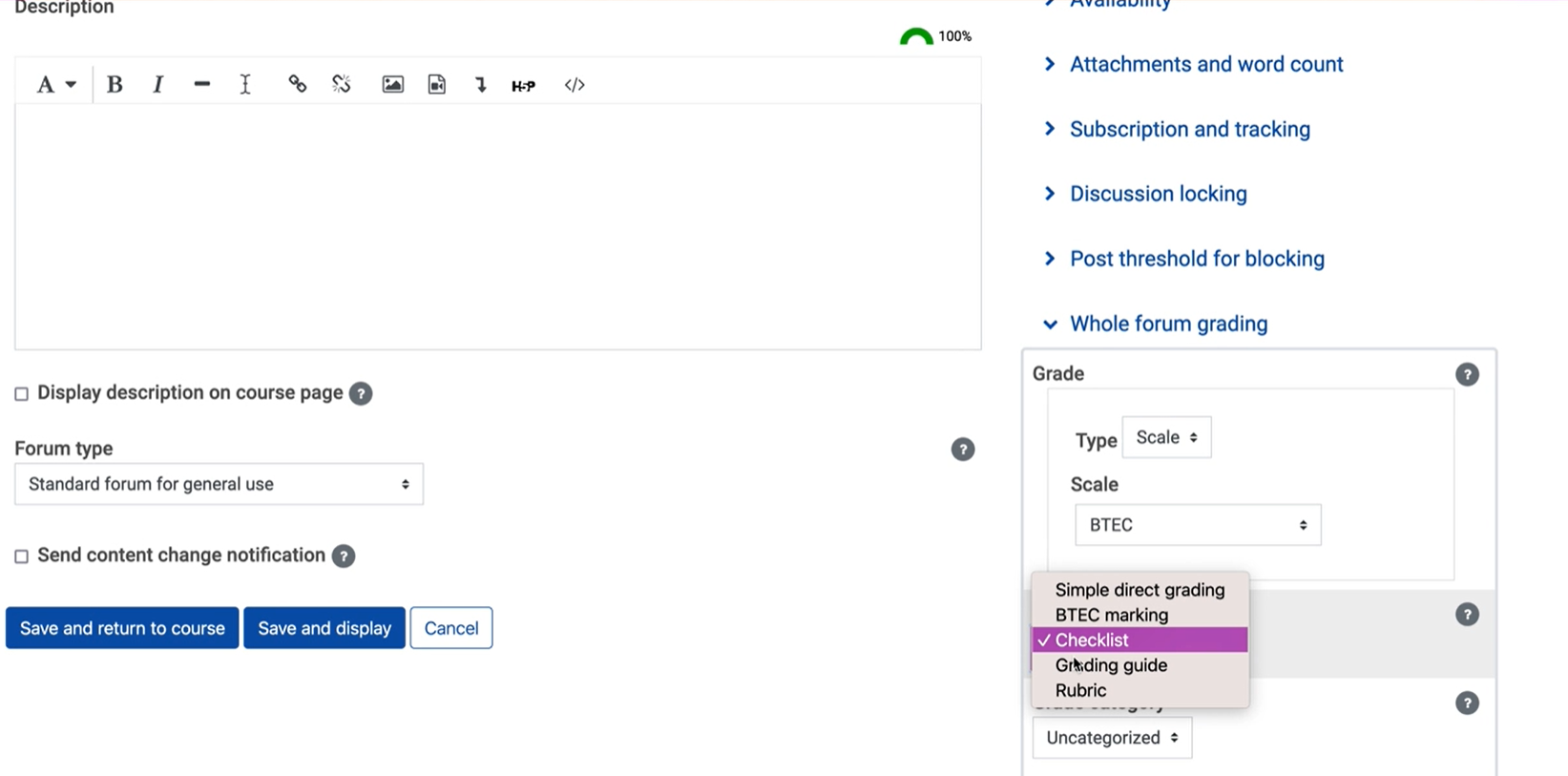Open help icon for Grade category
This screenshot has width=1568, height=776.
point(1468,703)
